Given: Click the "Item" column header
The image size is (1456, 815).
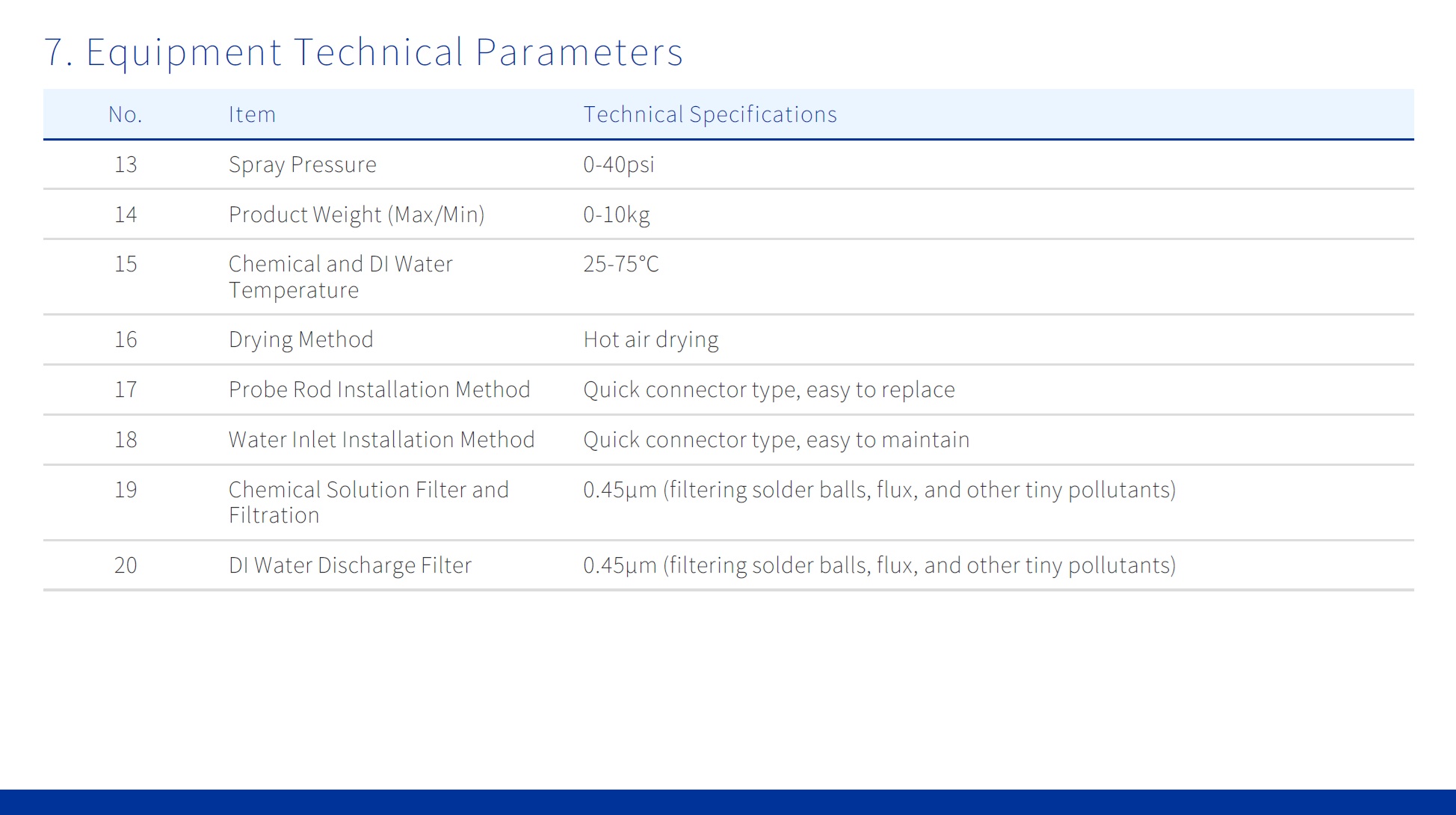Looking at the screenshot, I should (252, 114).
